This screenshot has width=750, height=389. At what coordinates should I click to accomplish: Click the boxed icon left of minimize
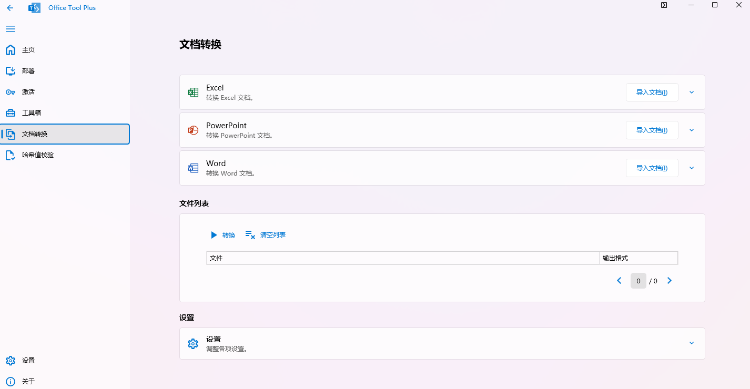(664, 5)
